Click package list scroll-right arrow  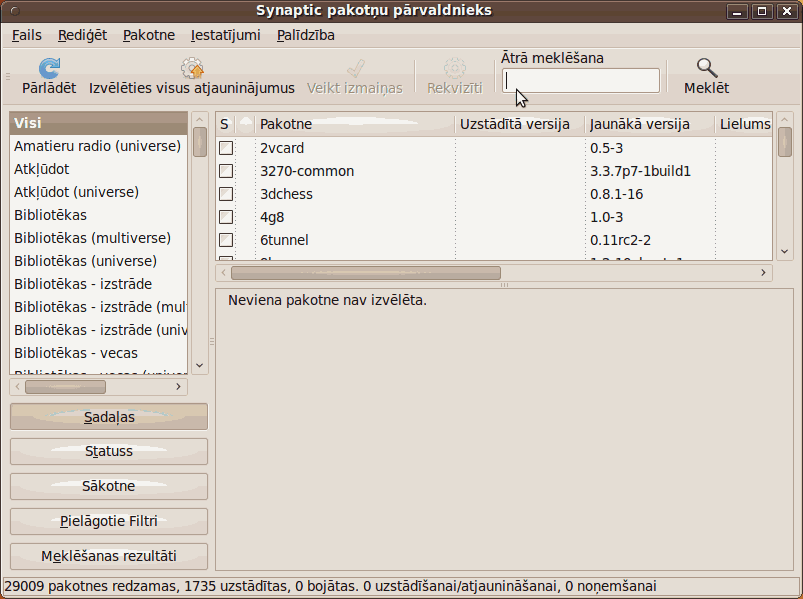coord(763,272)
